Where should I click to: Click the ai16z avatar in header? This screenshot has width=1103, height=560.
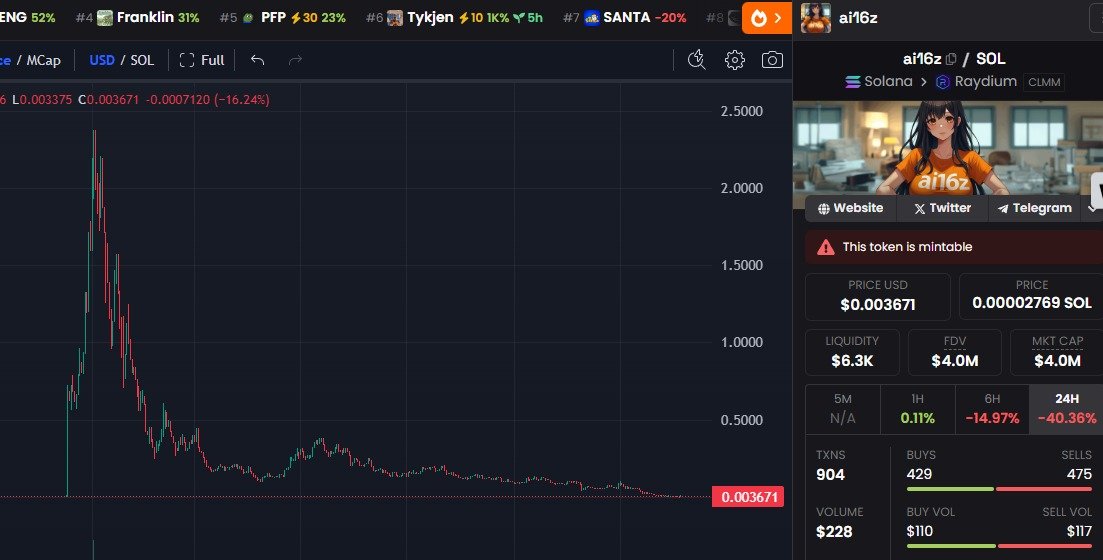pyautogui.click(x=815, y=18)
